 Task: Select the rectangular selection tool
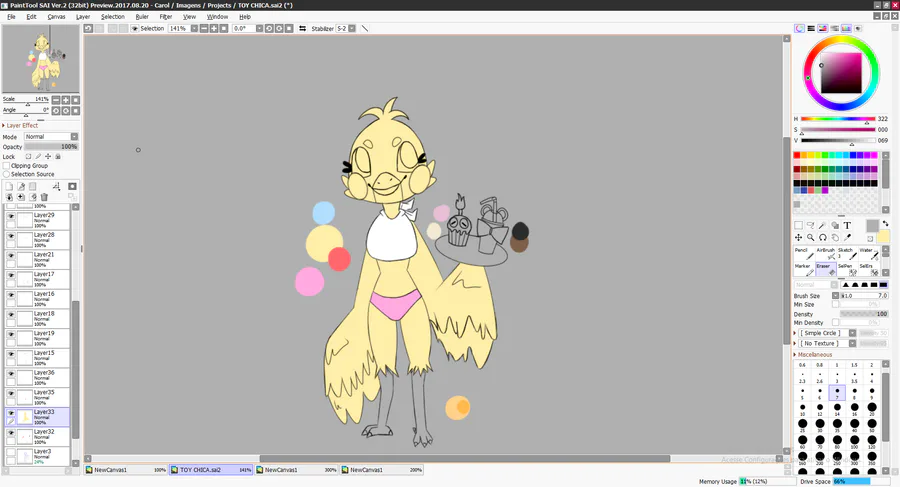click(798, 226)
